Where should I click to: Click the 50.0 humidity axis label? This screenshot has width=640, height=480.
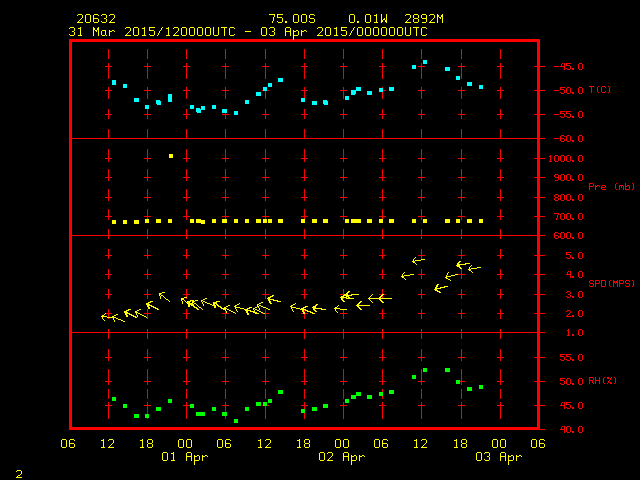(571, 382)
